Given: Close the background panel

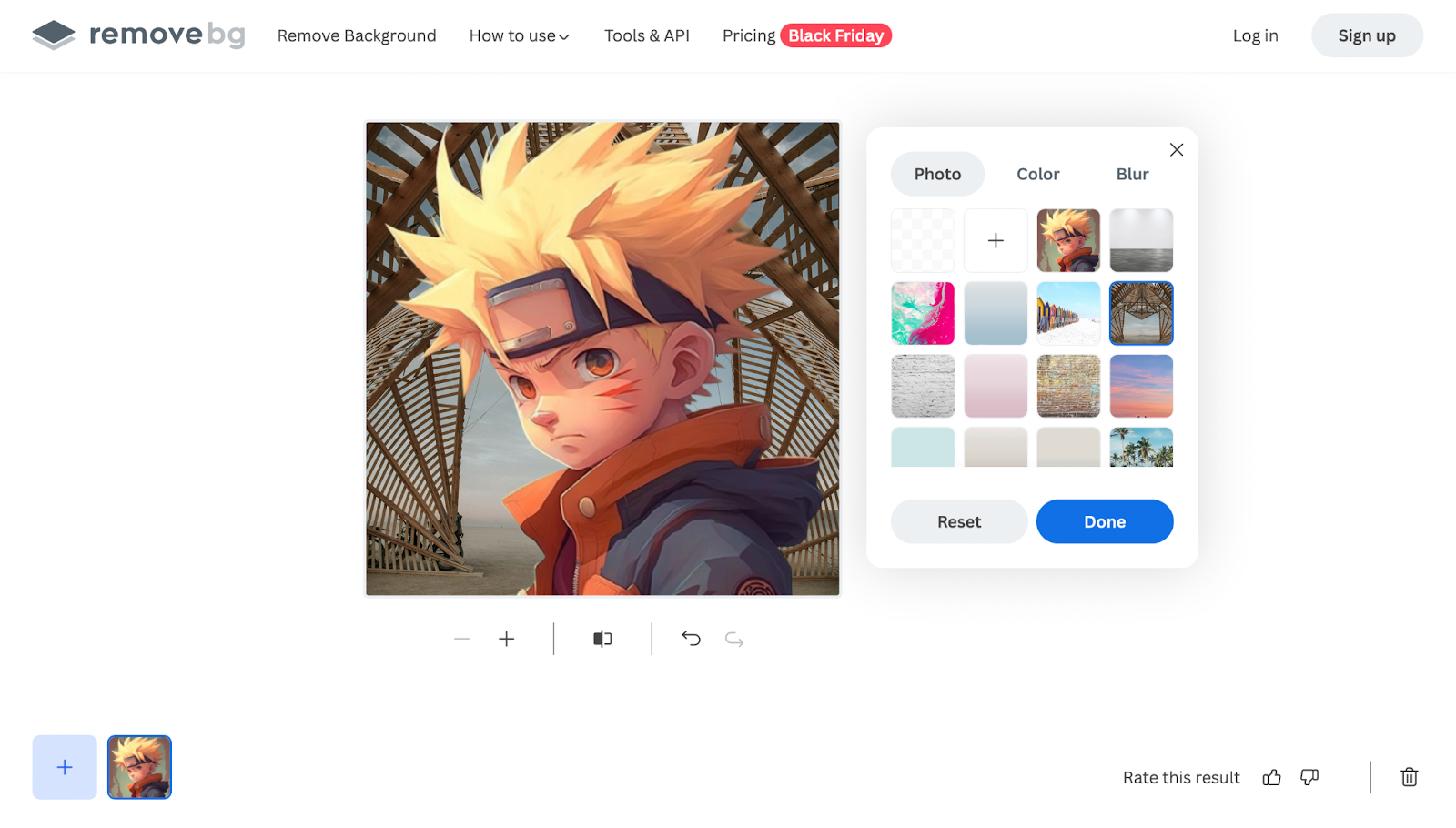Looking at the screenshot, I should click(1176, 149).
